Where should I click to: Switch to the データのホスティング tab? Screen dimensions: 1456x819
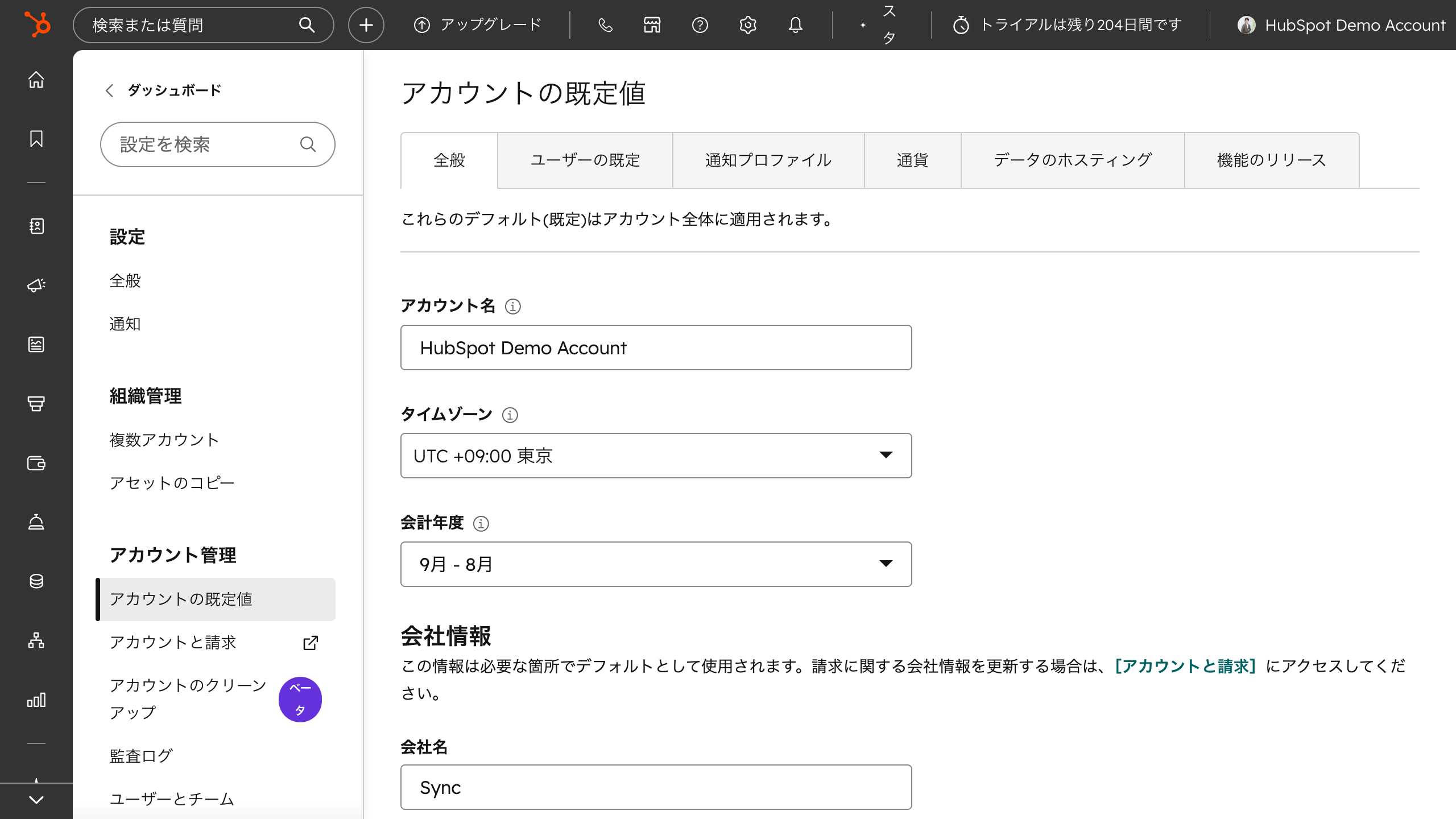(1072, 160)
